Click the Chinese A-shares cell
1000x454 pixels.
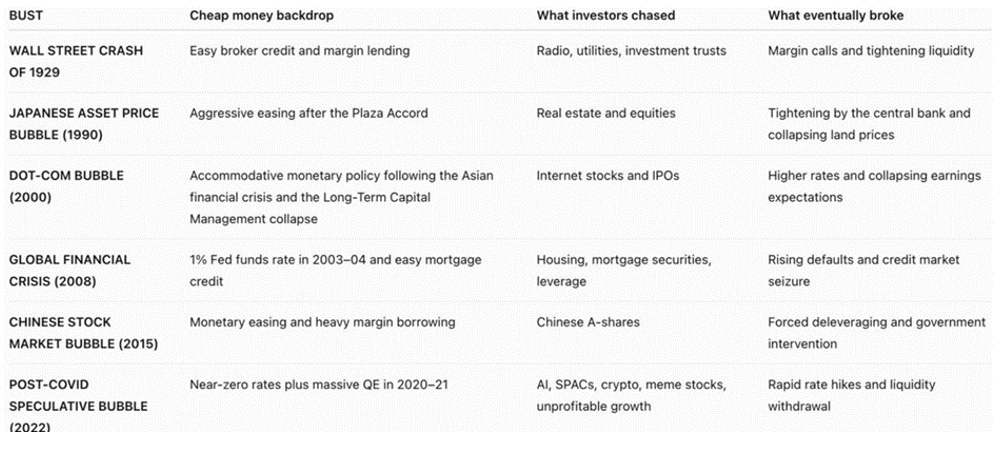[588, 322]
